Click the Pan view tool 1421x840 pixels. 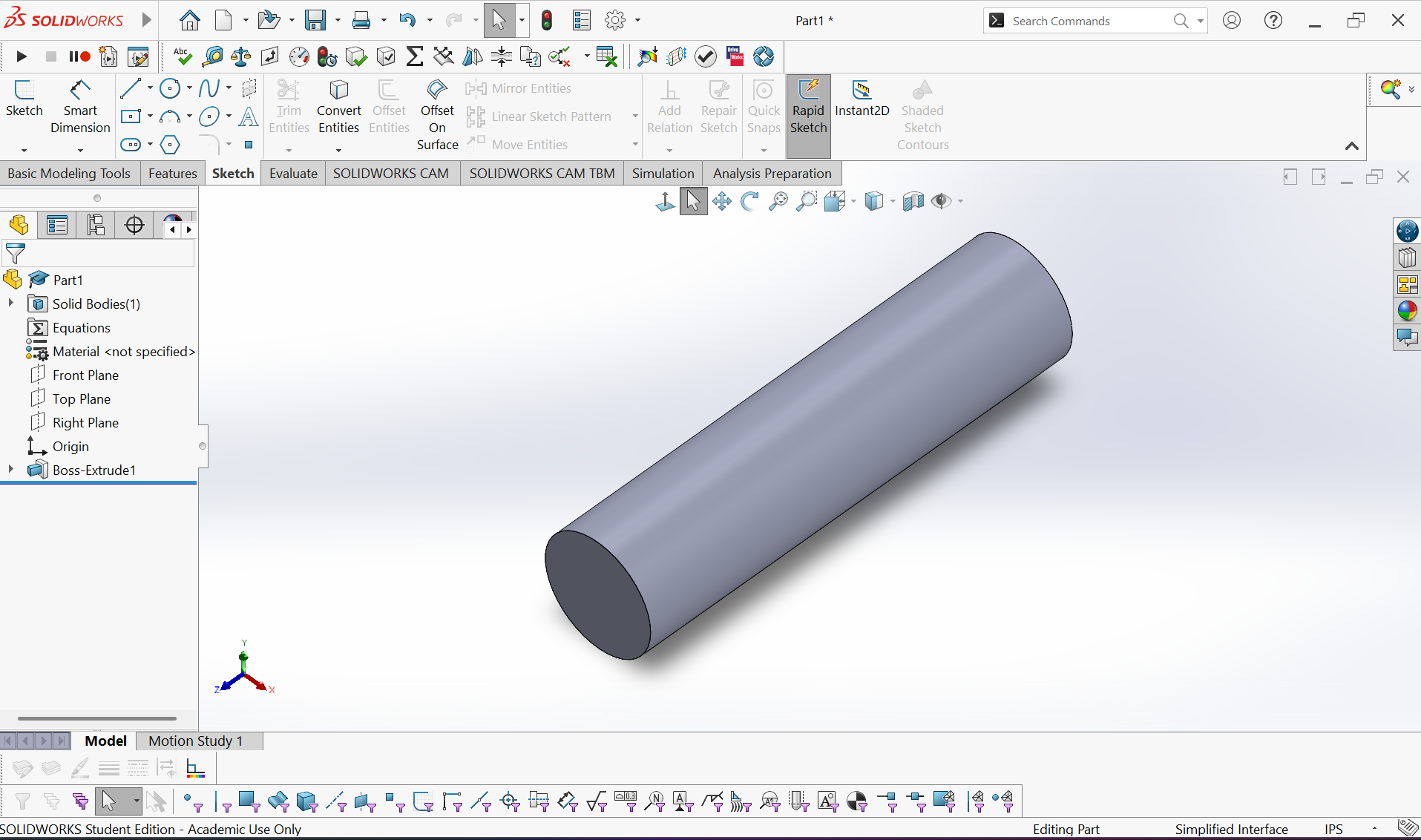(x=722, y=201)
